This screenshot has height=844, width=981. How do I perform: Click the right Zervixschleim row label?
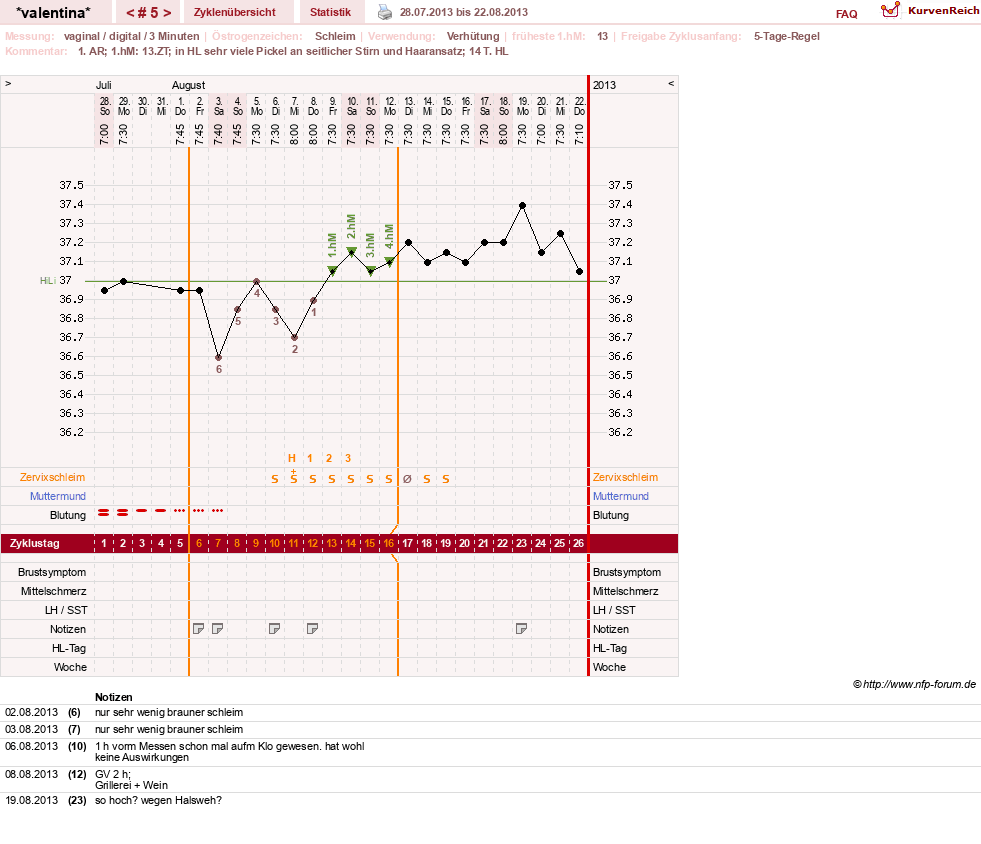click(x=626, y=477)
